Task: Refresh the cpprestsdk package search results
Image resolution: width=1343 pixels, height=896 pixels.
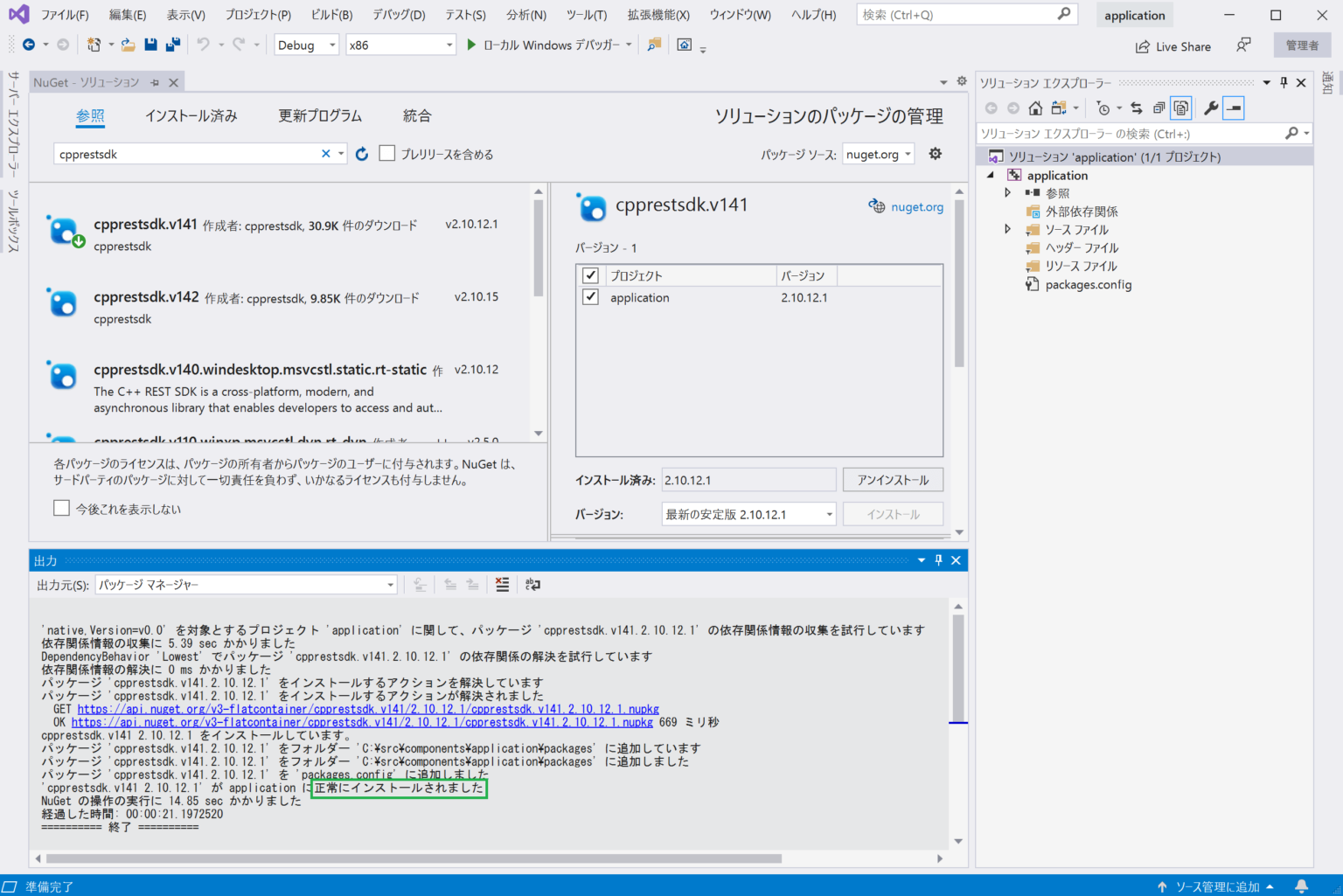Action: (x=362, y=153)
